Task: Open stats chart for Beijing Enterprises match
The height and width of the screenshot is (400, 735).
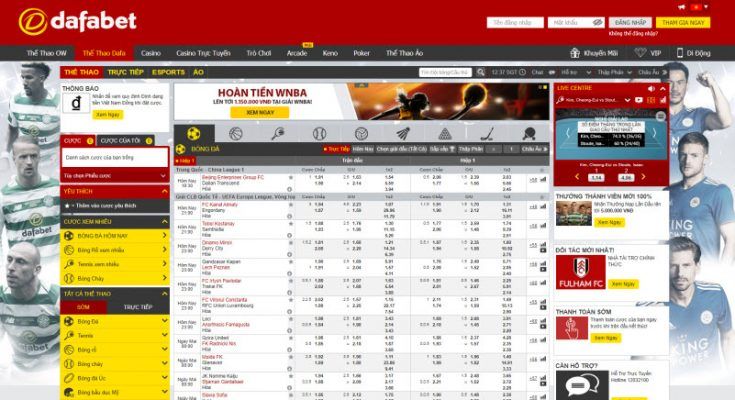Action: (x=543, y=180)
